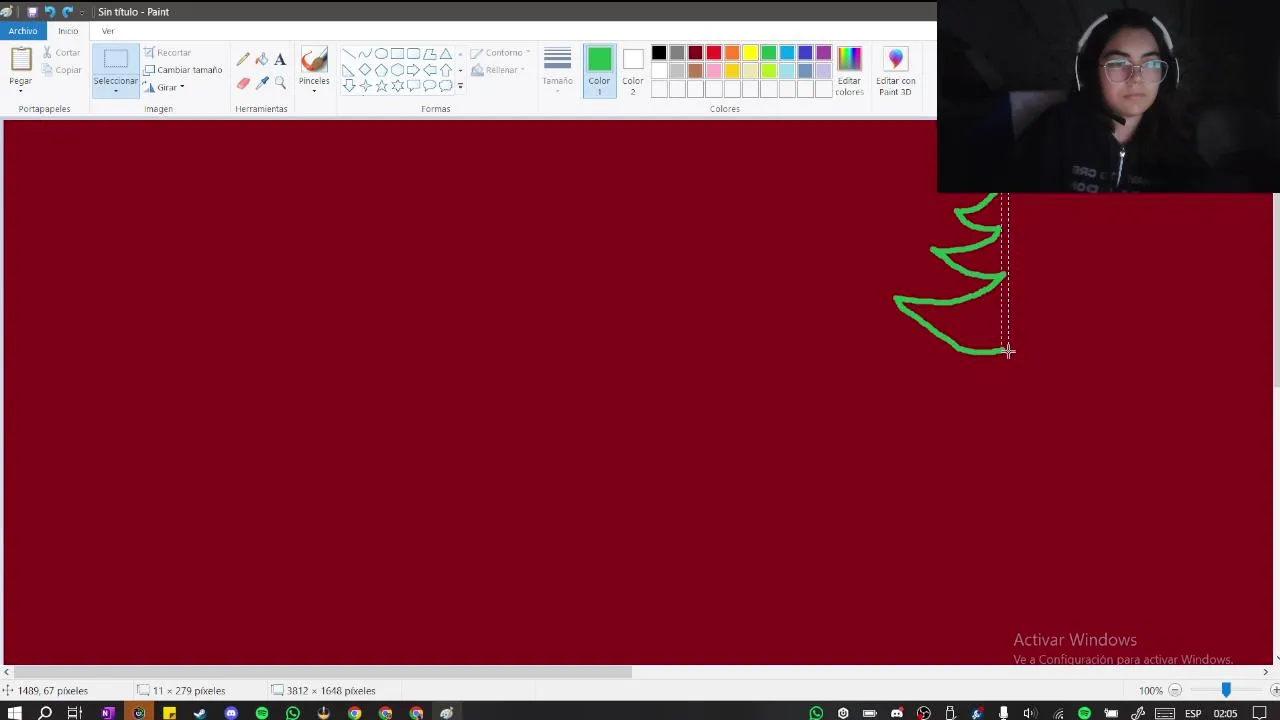Select the Color picker eyedropper tool
Image resolution: width=1280 pixels, height=720 pixels.
click(262, 83)
